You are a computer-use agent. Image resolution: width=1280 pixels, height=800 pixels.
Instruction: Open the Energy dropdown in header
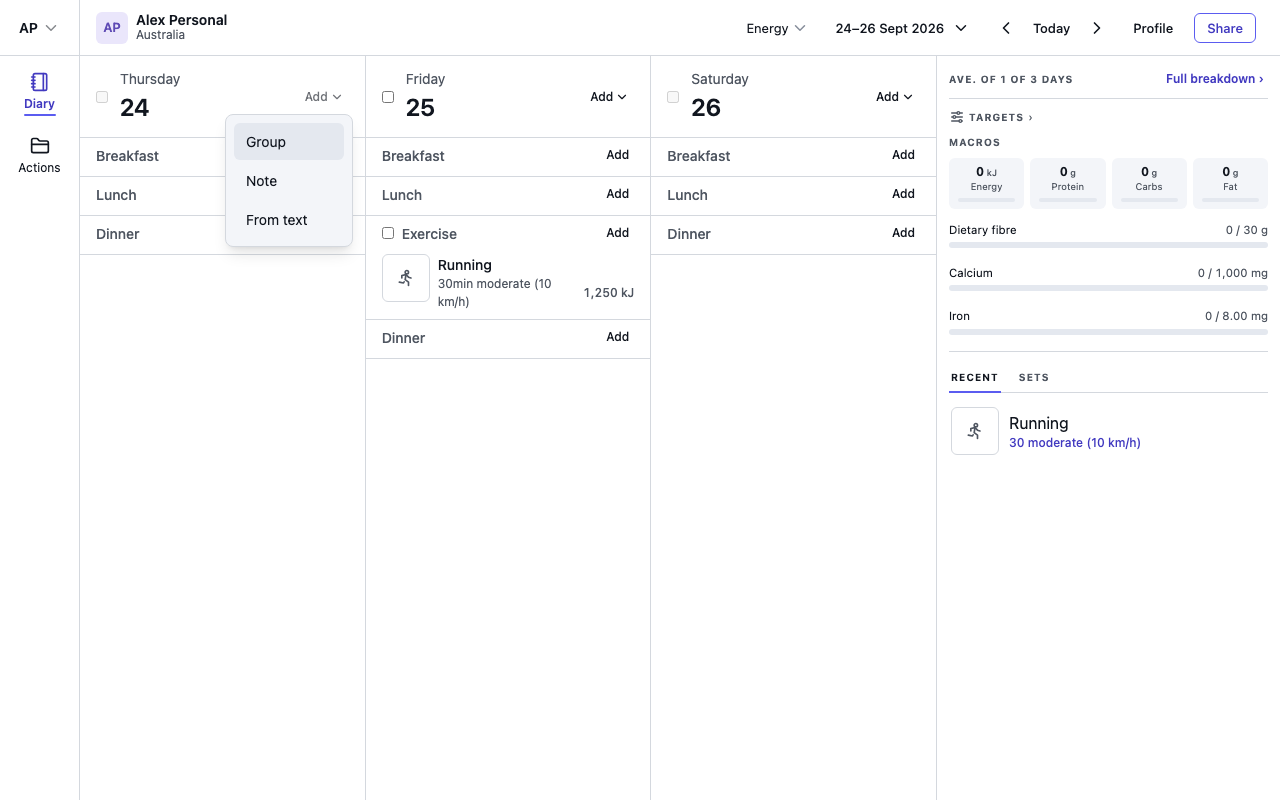click(776, 28)
